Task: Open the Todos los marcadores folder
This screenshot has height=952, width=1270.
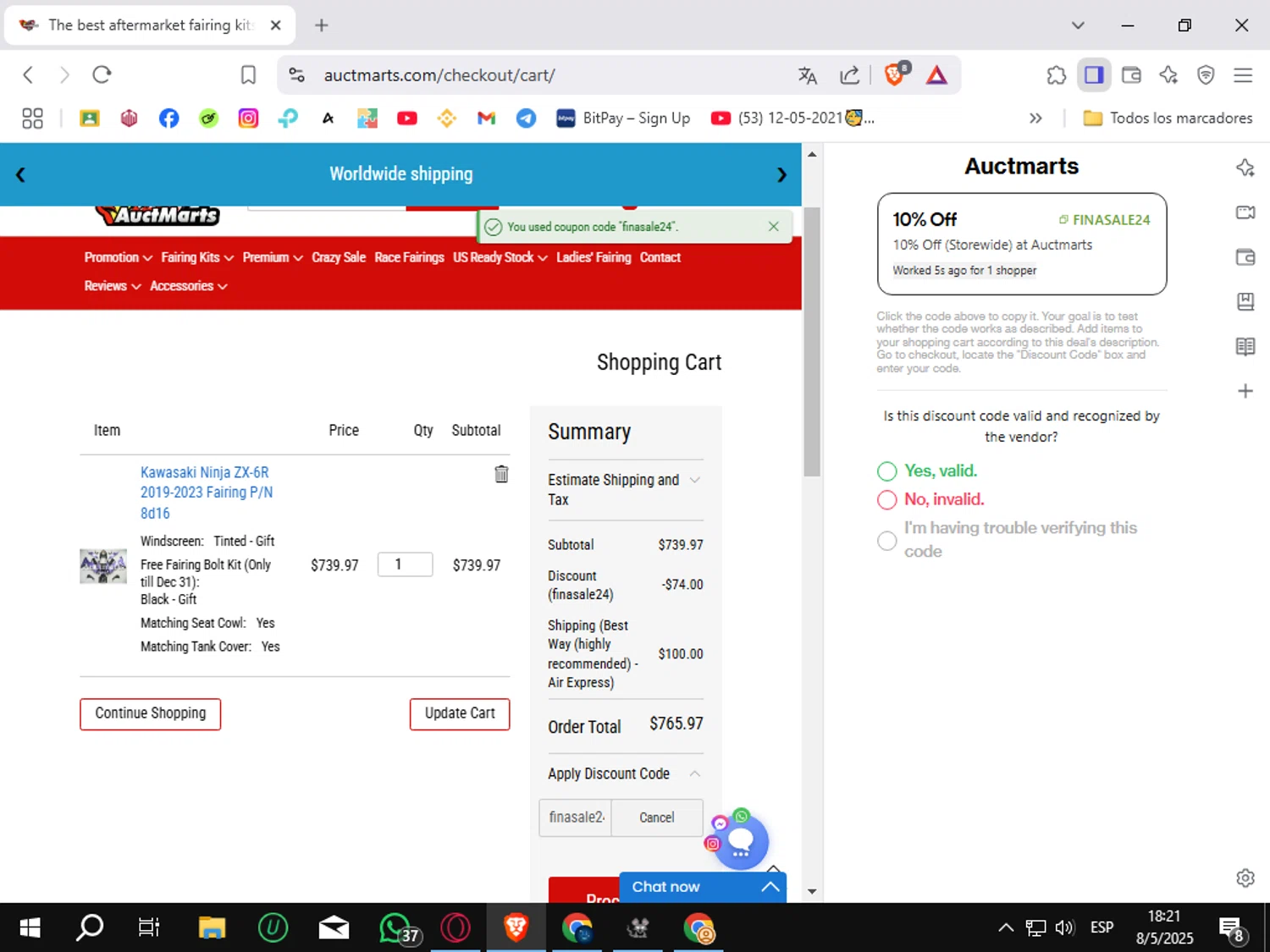Action: (1168, 118)
